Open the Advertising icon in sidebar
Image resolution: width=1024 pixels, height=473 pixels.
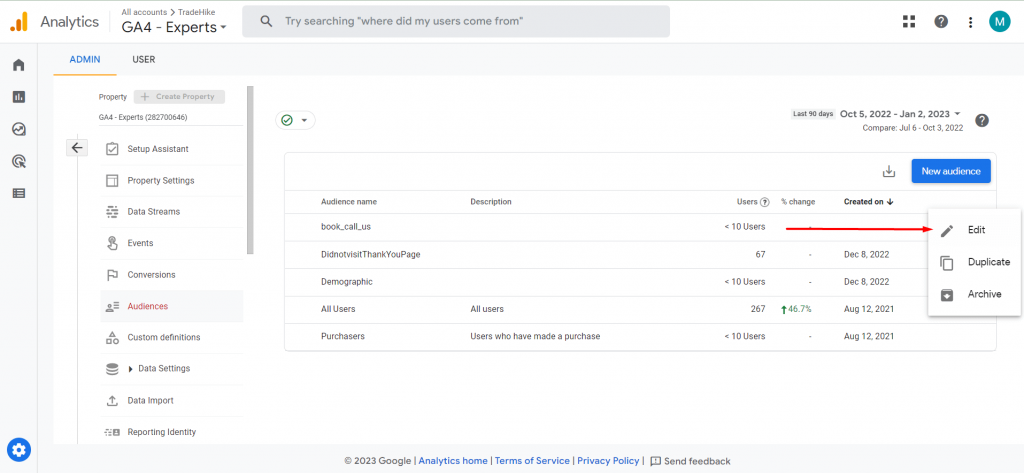[x=19, y=161]
